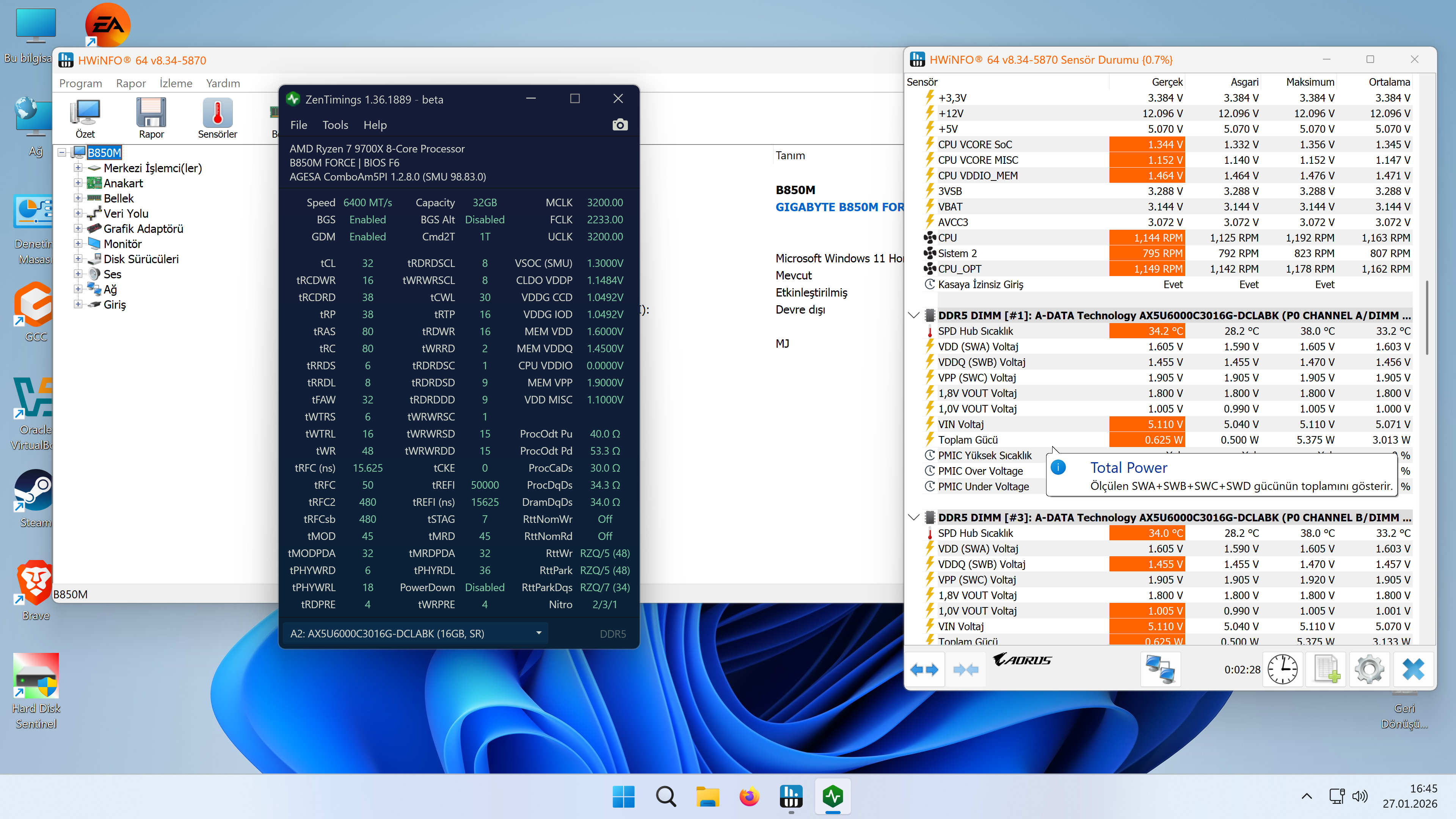
Task: Select the Ağ tree item in HWiNFO
Action: click(110, 289)
